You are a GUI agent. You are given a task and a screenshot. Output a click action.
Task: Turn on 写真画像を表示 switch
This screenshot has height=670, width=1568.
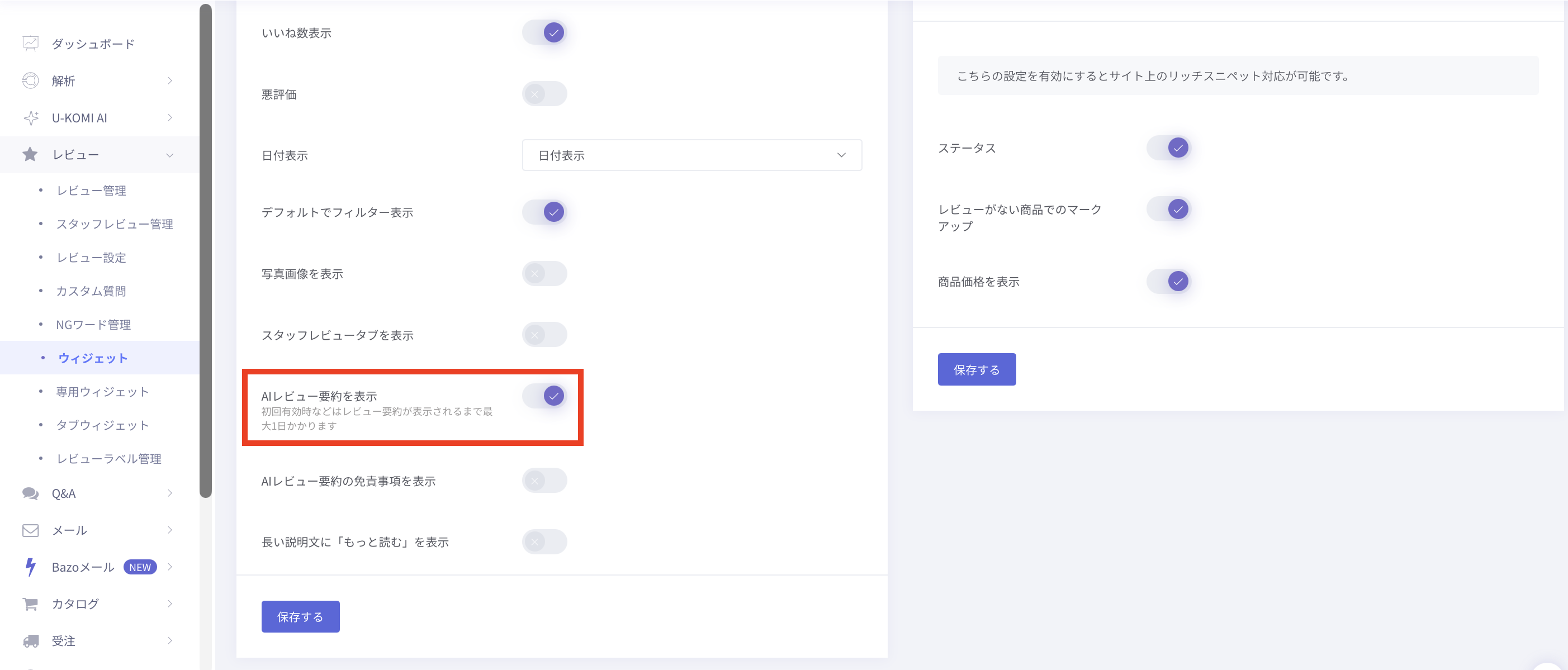click(545, 274)
